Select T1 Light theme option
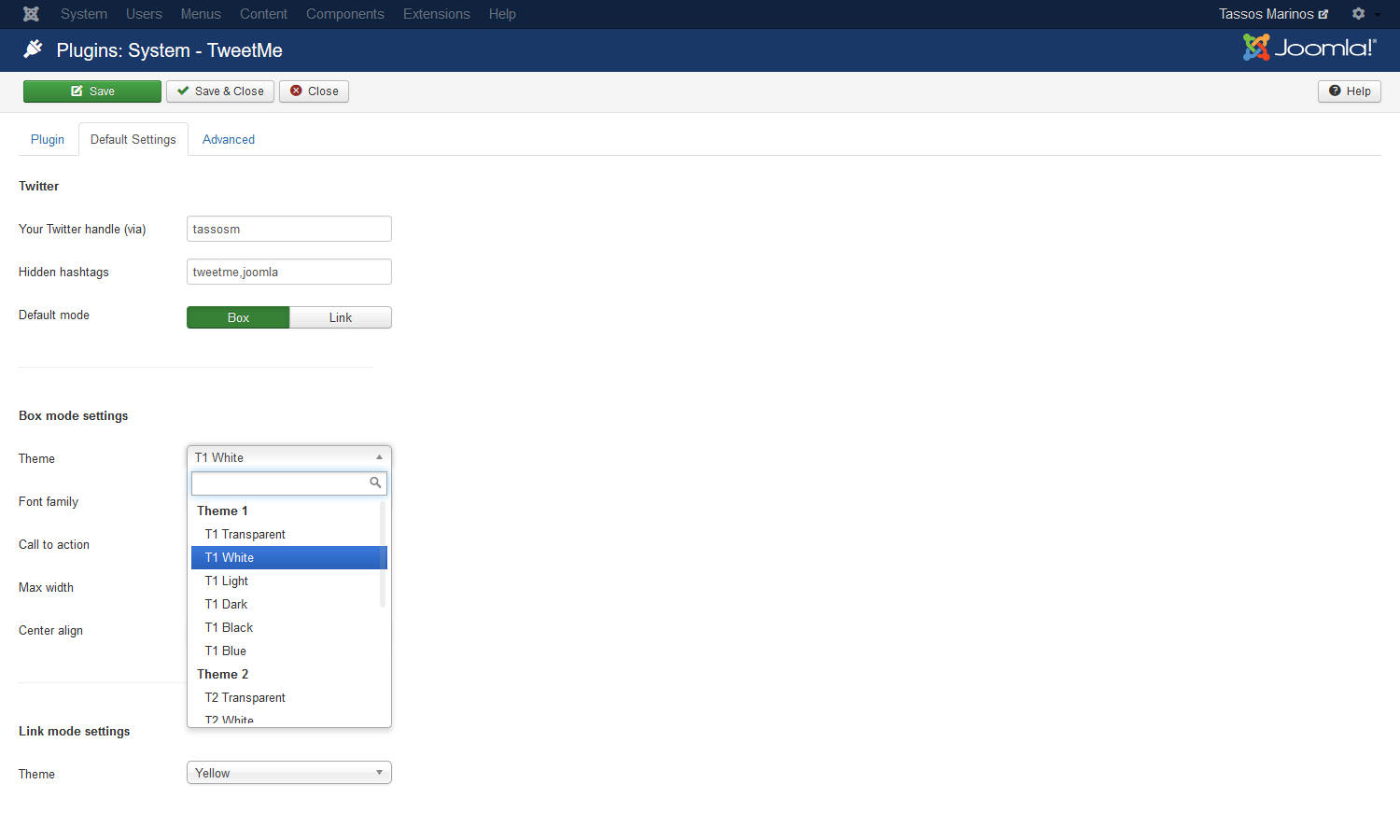The height and width of the screenshot is (840, 1400). pos(287,581)
